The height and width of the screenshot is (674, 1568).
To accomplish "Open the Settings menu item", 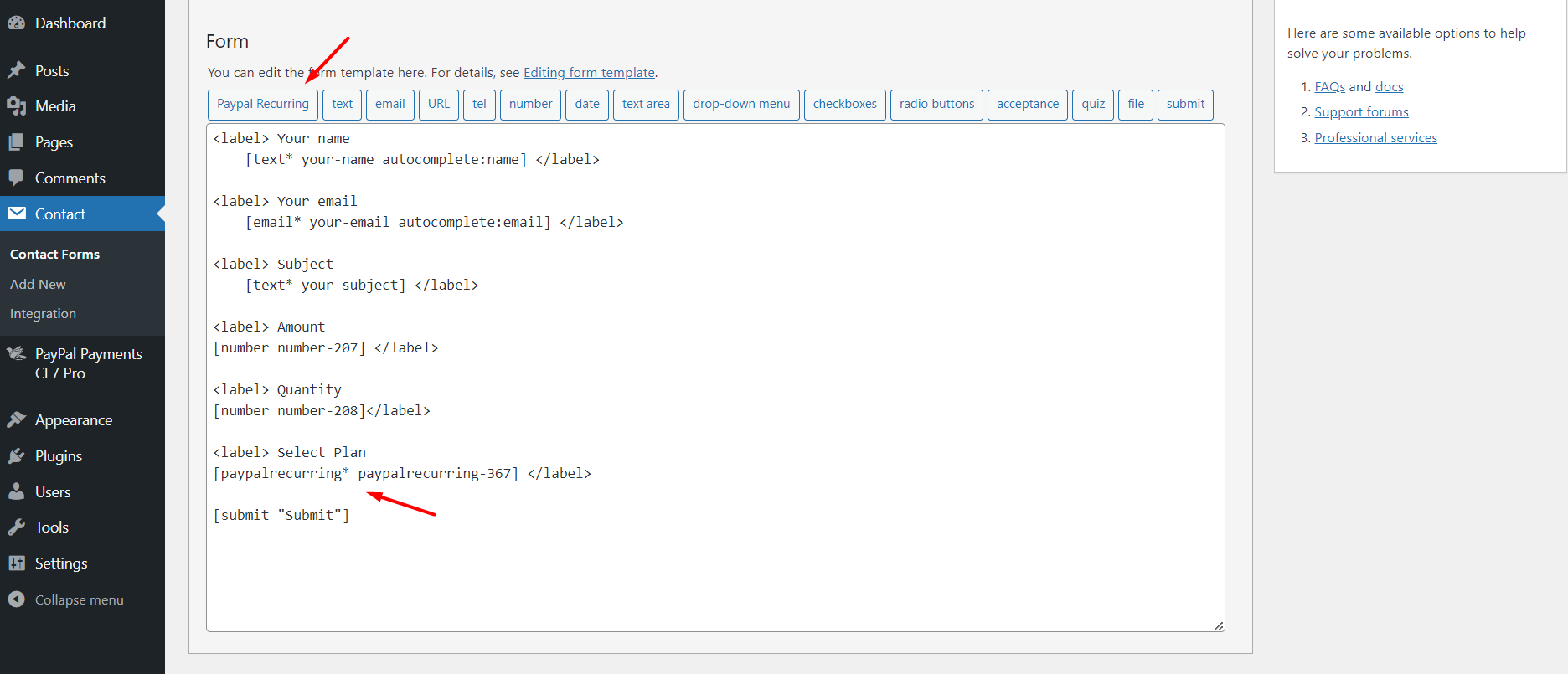I will point(61,563).
